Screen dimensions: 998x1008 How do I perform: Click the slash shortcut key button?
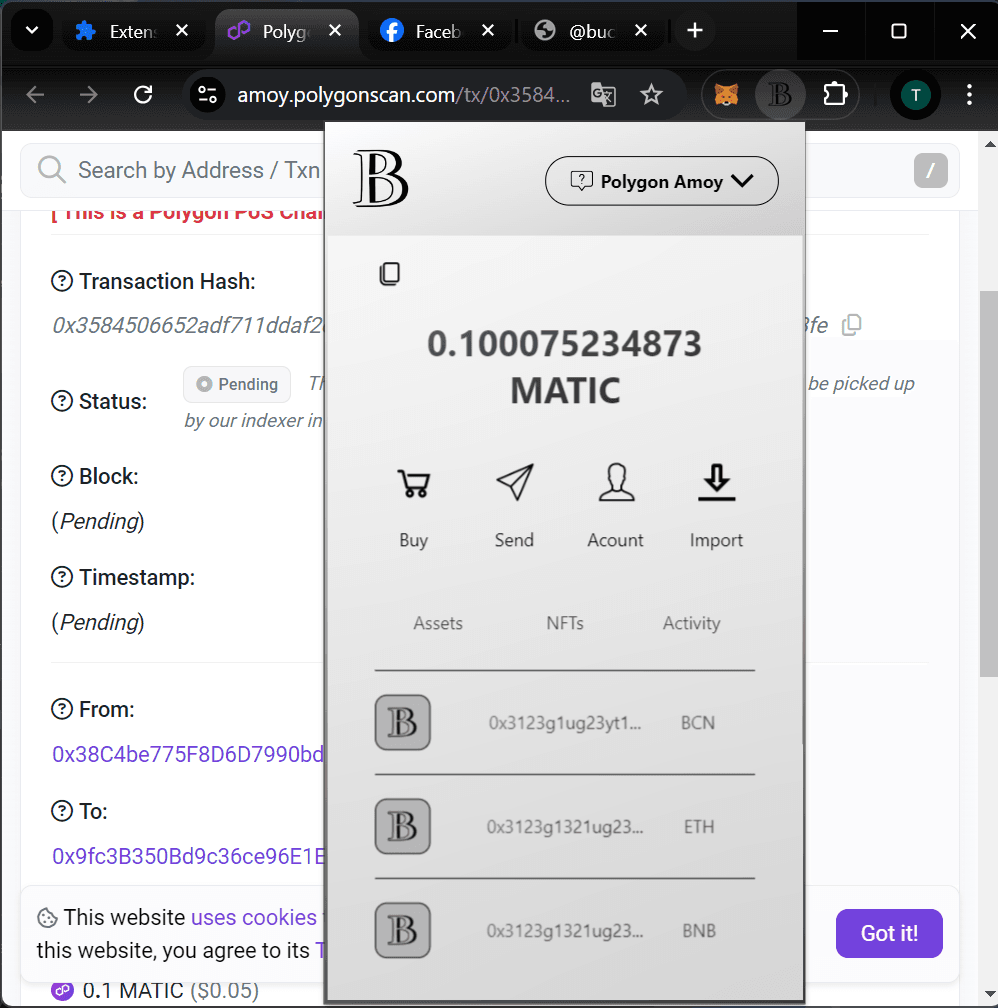coord(930,170)
